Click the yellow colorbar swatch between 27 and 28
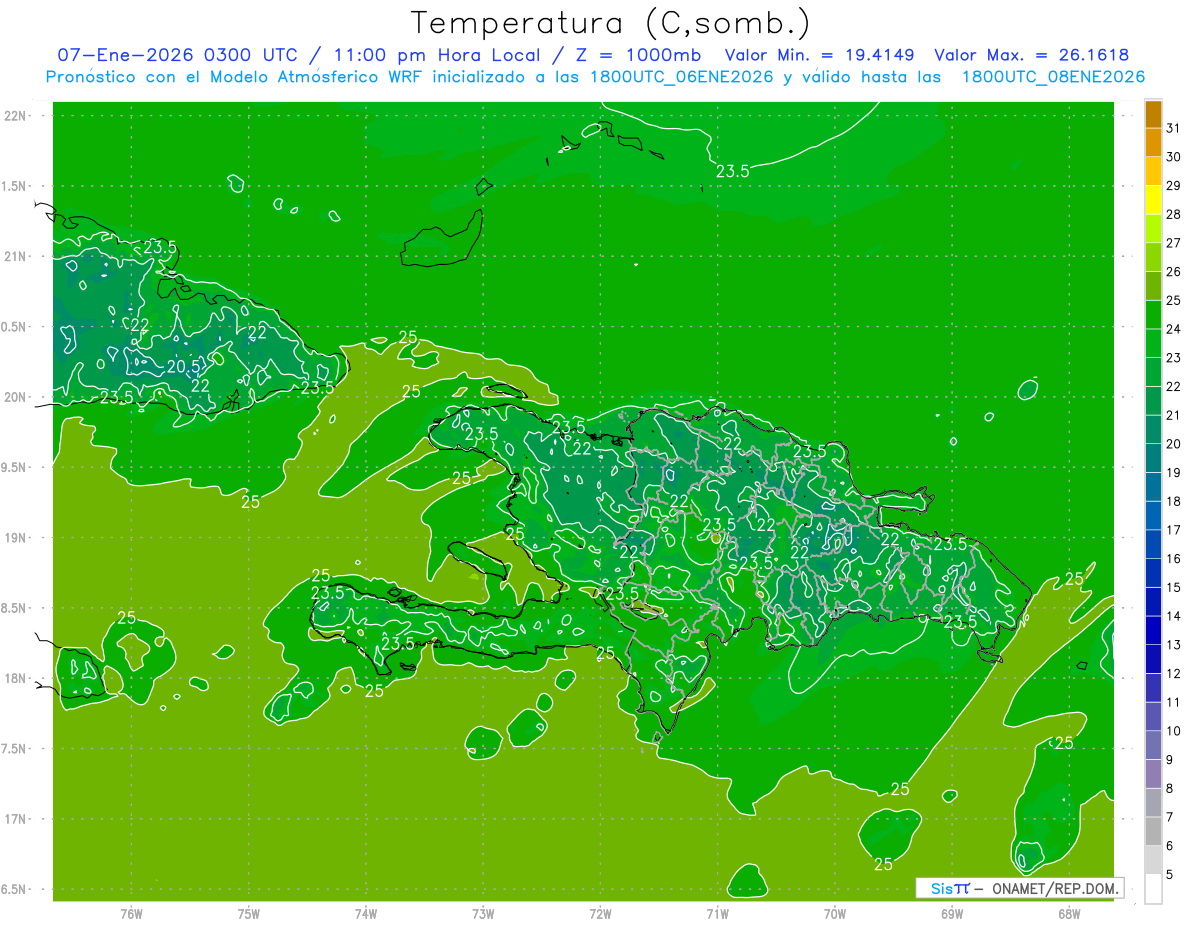1200x927 pixels. [1153, 228]
